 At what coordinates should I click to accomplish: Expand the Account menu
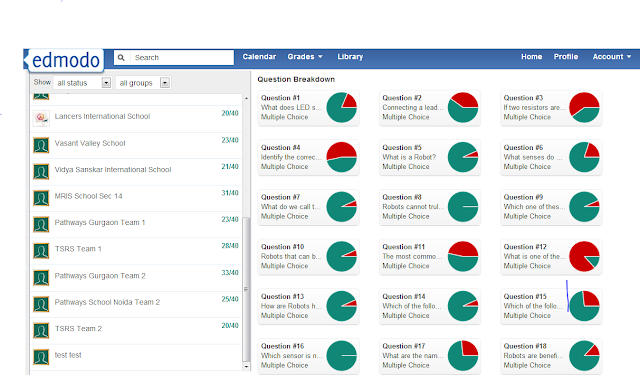612,57
